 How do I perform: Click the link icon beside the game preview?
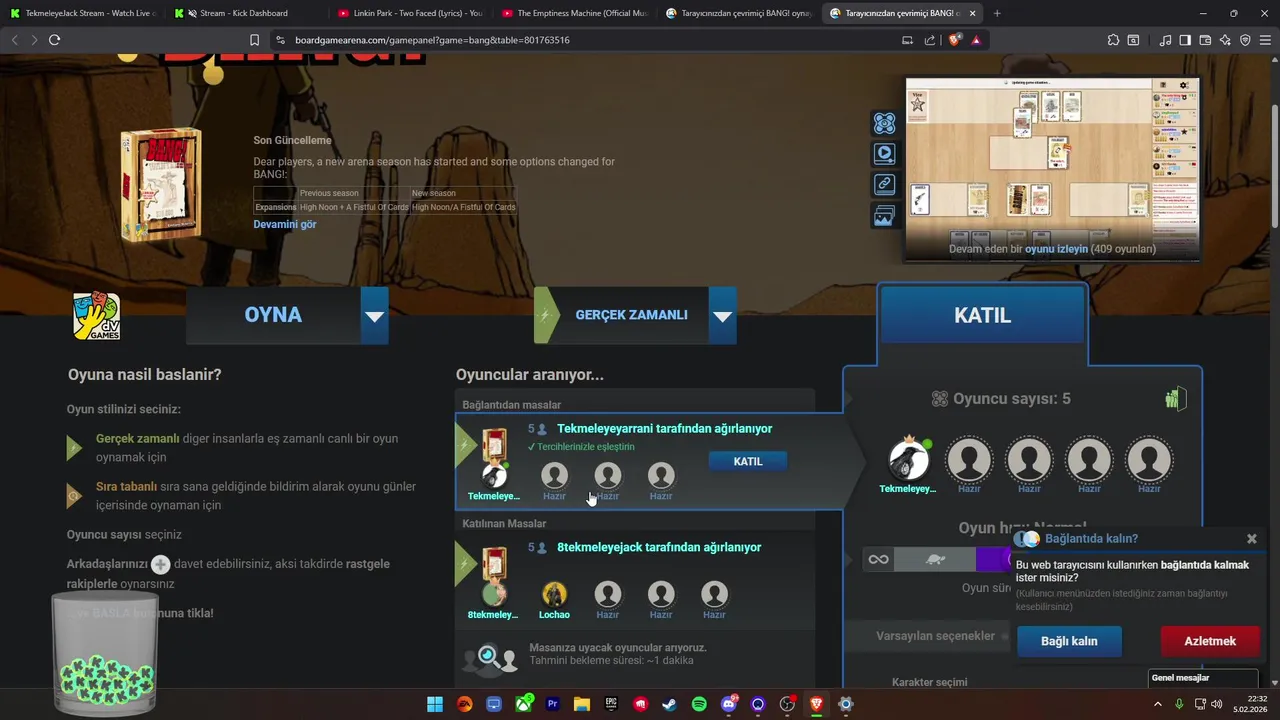point(884,184)
